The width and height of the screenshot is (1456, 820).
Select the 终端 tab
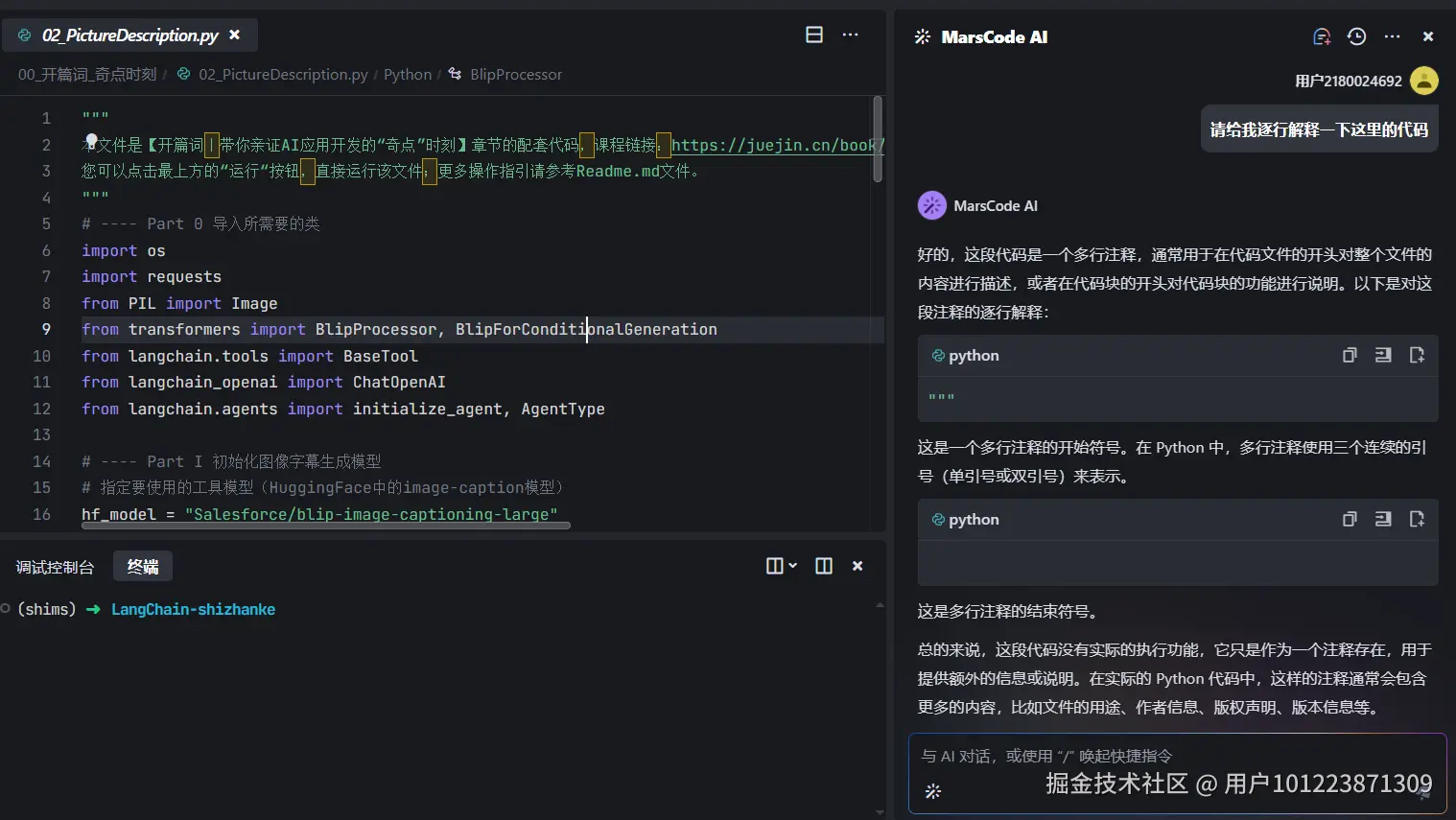[x=142, y=566]
